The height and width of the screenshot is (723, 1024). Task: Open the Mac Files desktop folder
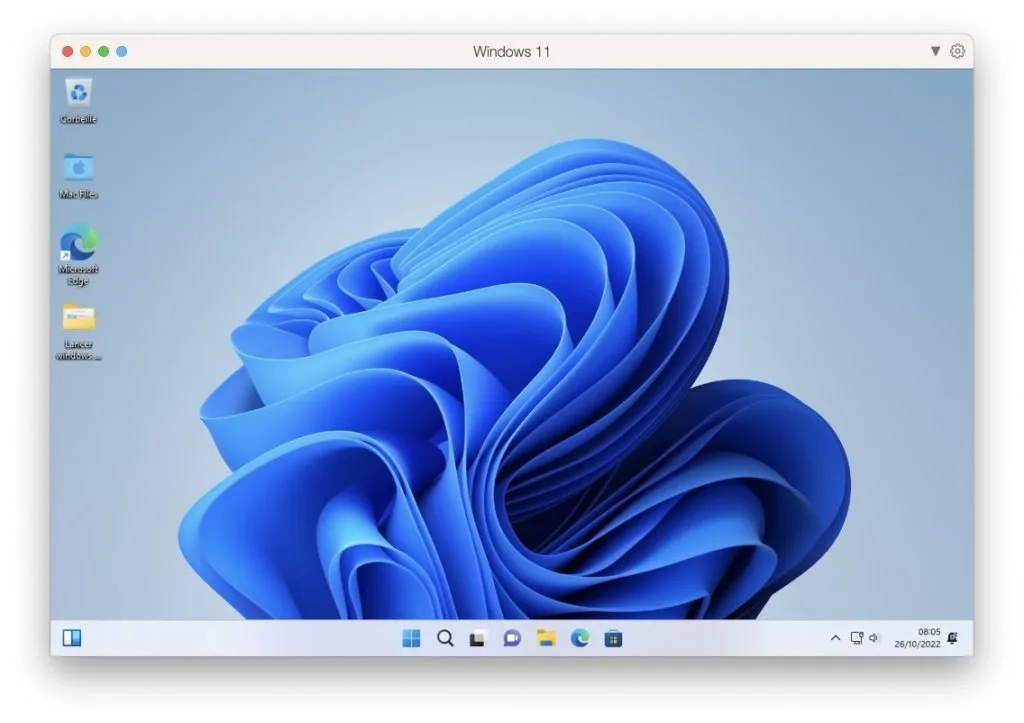[78, 175]
